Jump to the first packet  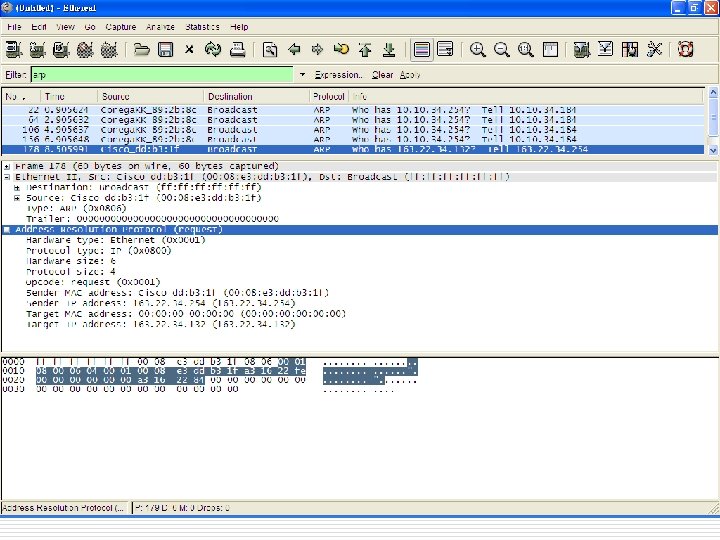click(365, 49)
